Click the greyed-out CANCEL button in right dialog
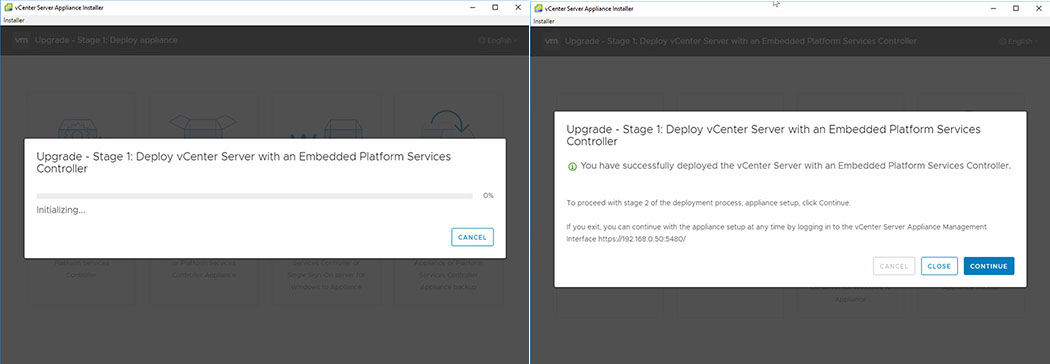This screenshot has width=1050, height=364. tap(893, 266)
